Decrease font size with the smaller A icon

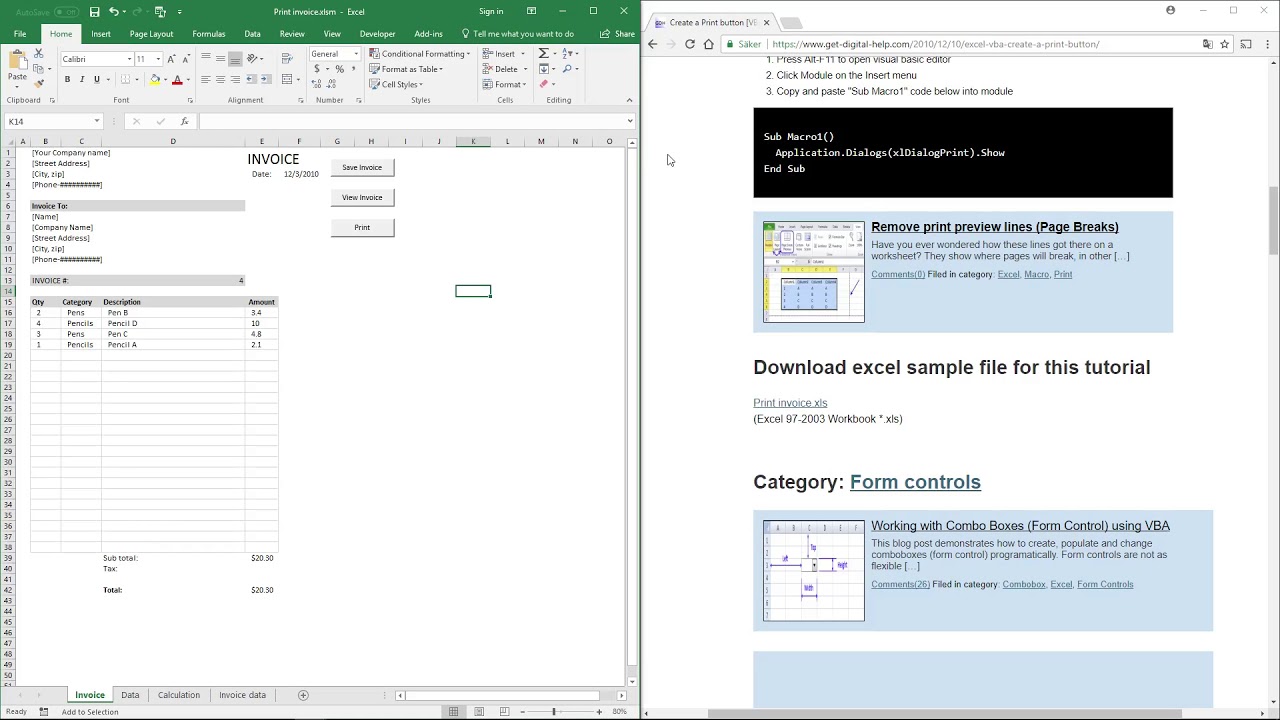[185, 59]
